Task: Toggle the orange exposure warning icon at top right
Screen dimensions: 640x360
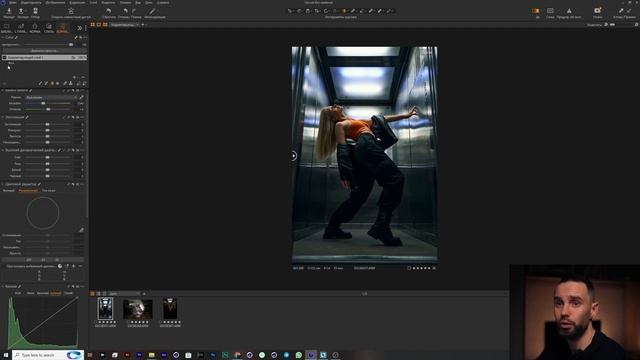Action: pos(536,11)
